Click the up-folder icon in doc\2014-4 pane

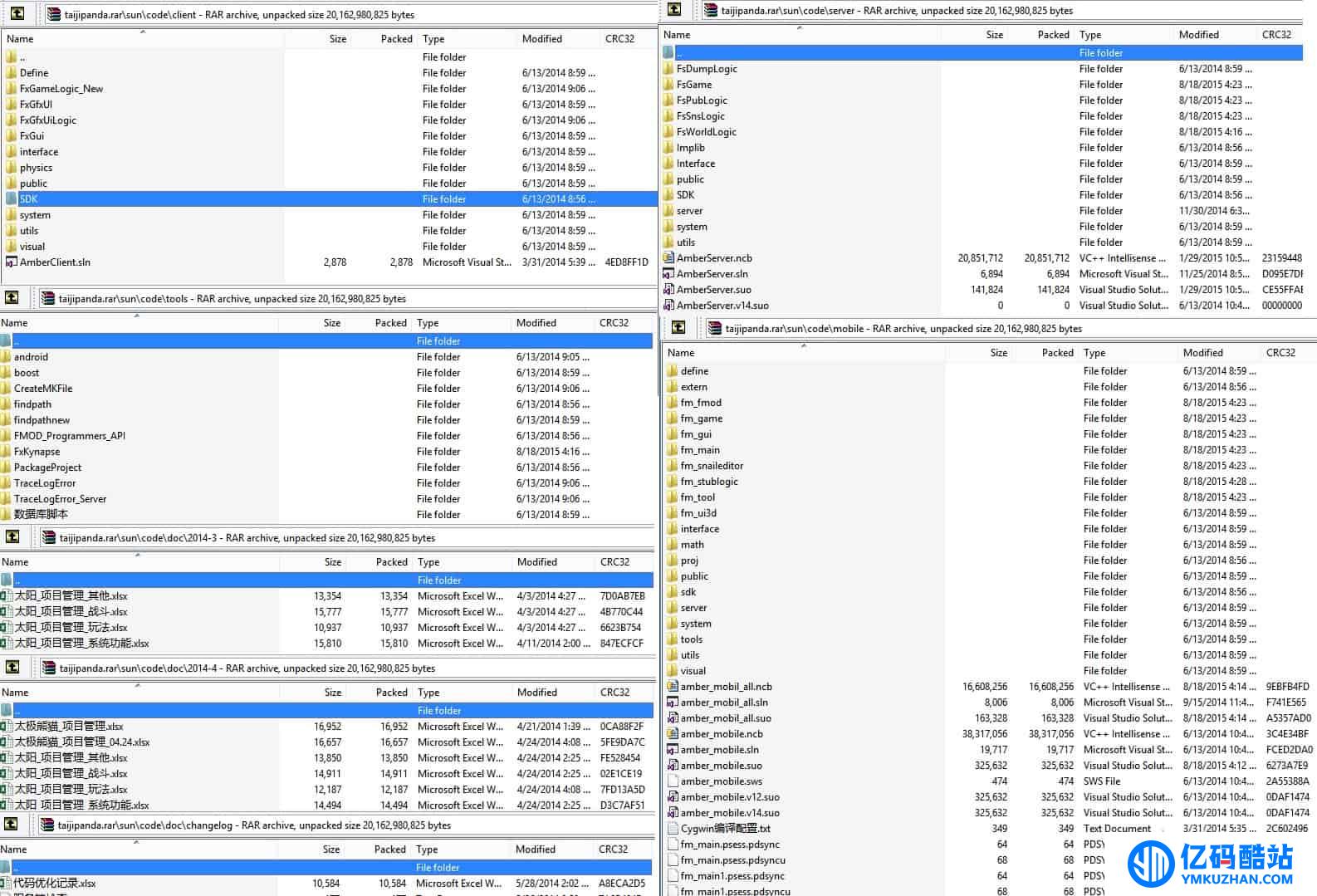click(x=12, y=667)
